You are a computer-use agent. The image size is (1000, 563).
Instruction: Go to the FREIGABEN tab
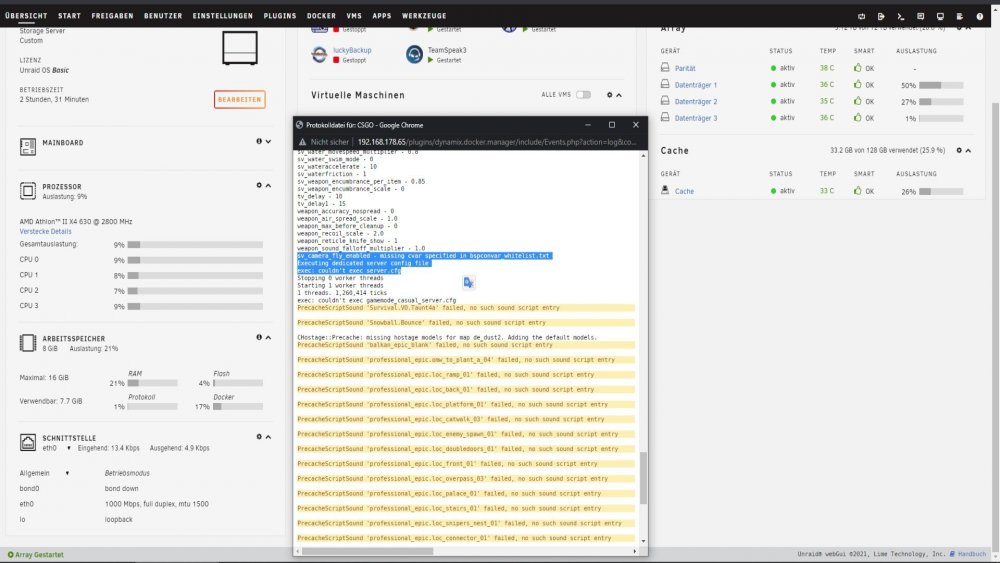tap(112, 16)
